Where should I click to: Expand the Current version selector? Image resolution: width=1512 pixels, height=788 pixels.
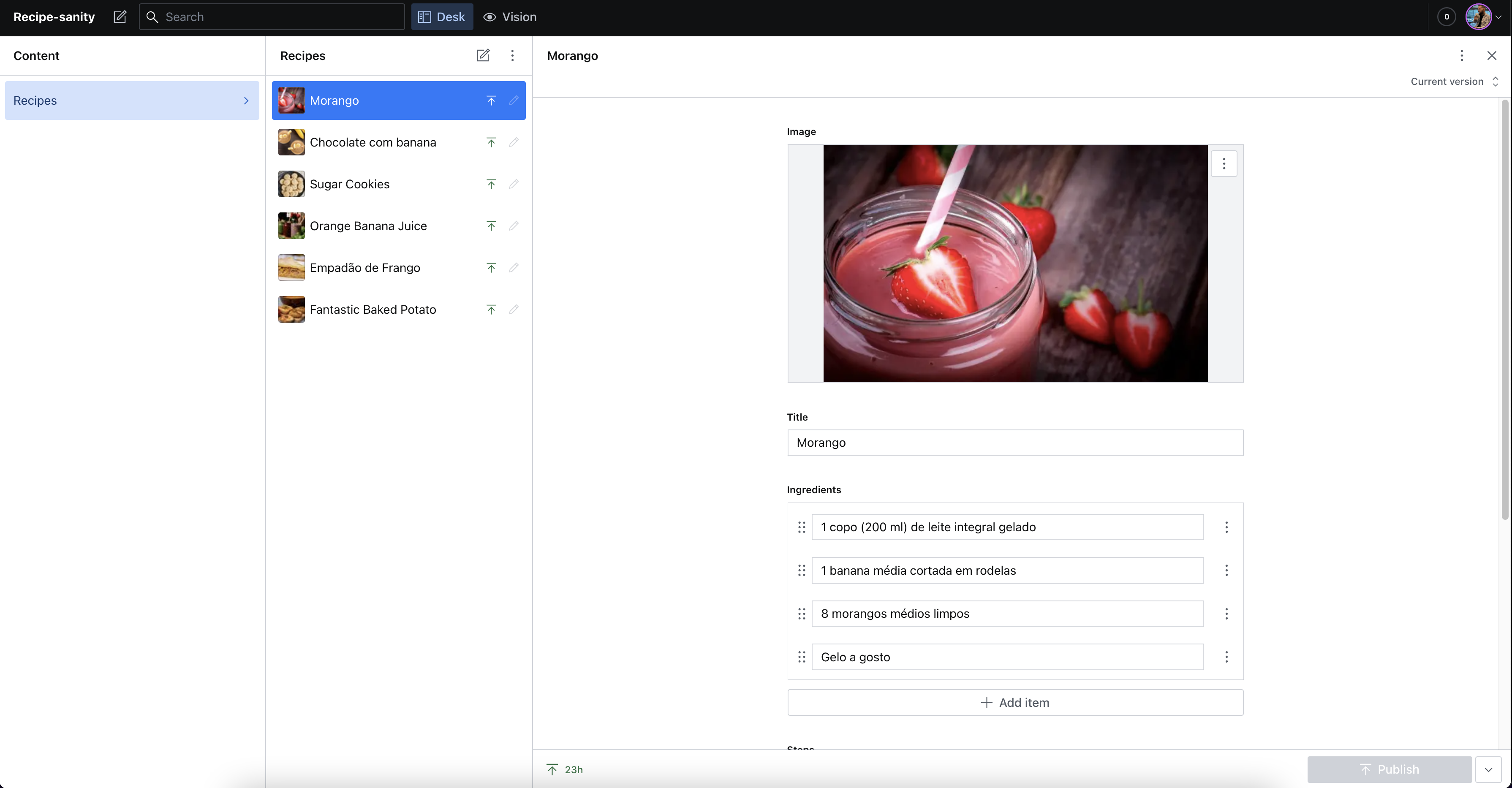(x=1455, y=82)
